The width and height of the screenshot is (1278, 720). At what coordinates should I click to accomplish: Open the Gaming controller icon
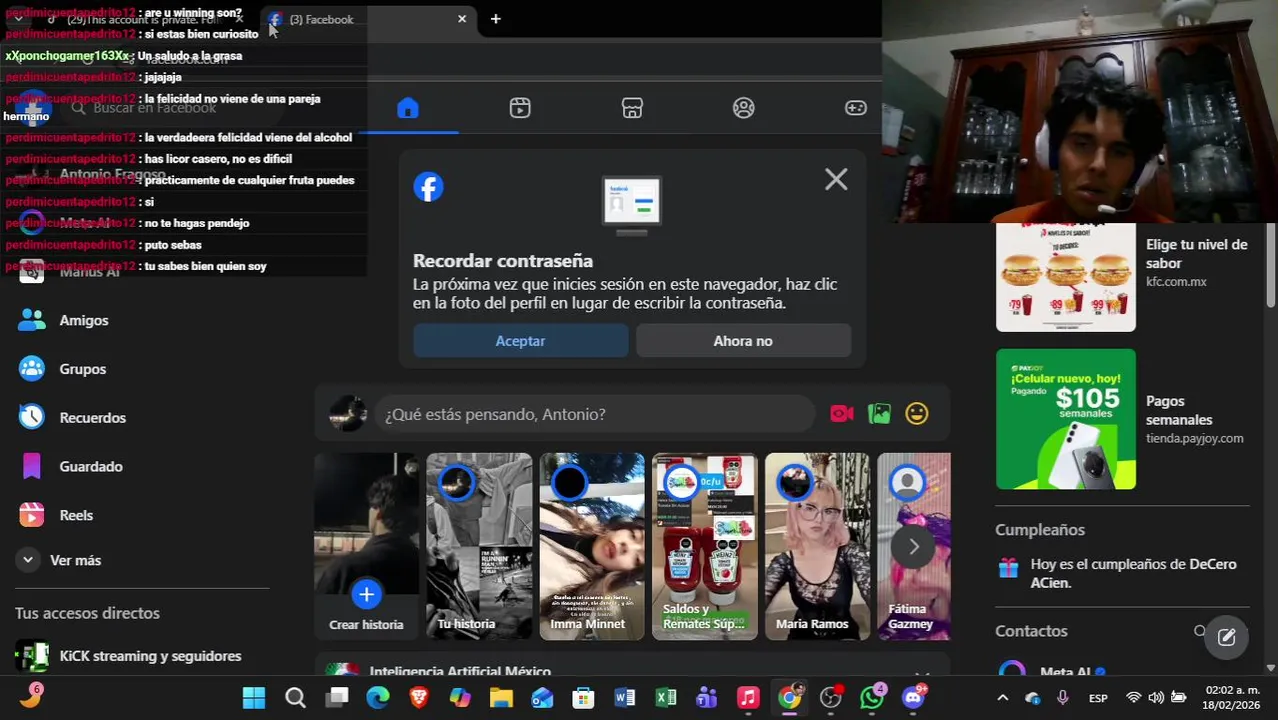pos(856,108)
